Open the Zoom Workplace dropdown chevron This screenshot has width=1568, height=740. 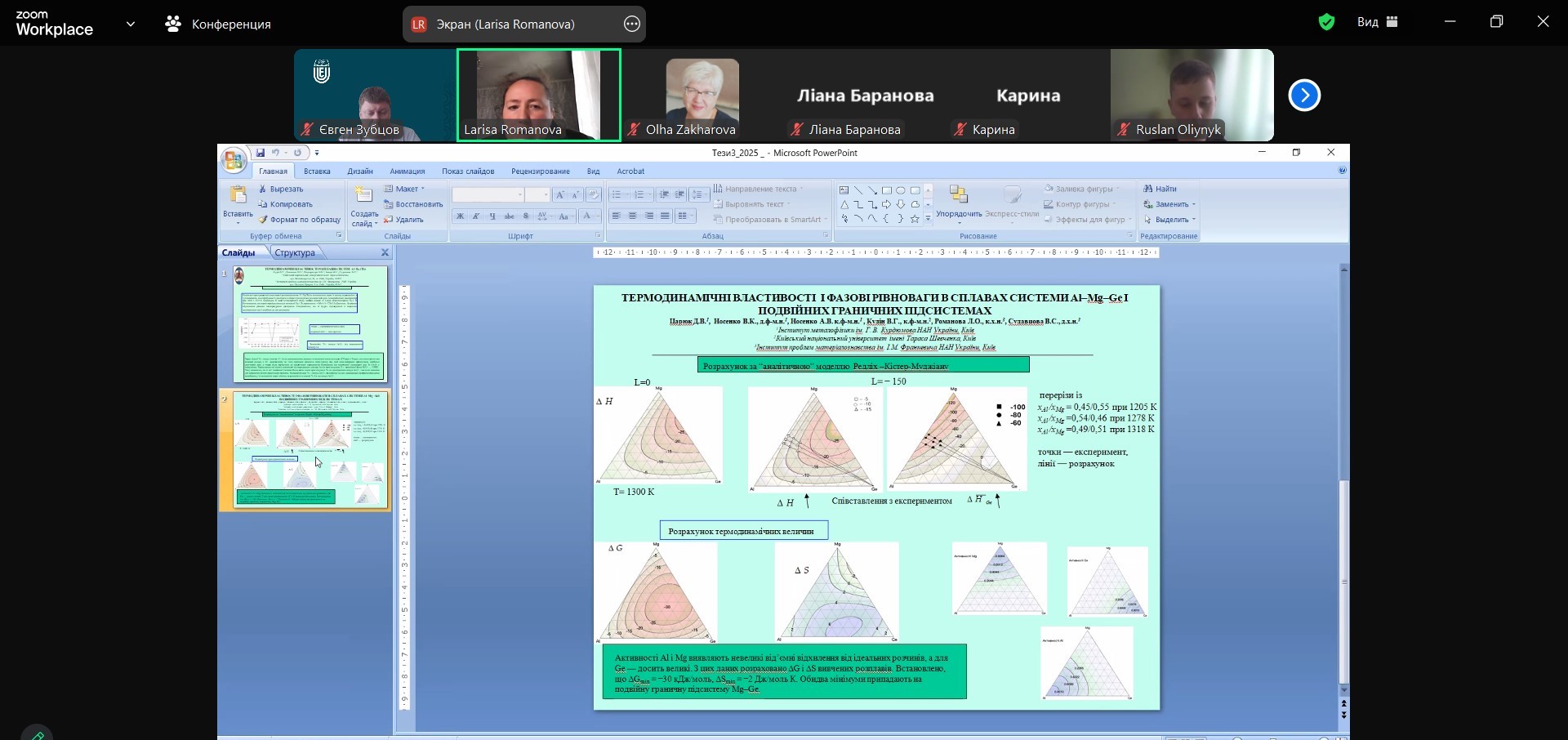tap(131, 25)
